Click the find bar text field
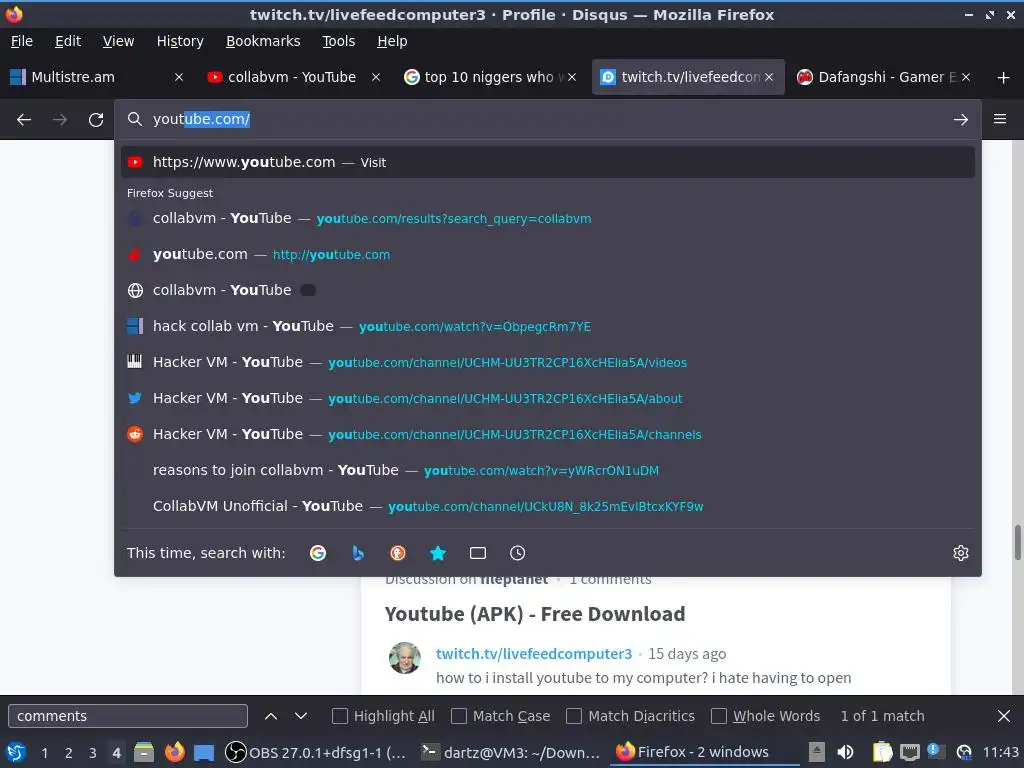Image resolution: width=1024 pixels, height=768 pixels. (128, 716)
